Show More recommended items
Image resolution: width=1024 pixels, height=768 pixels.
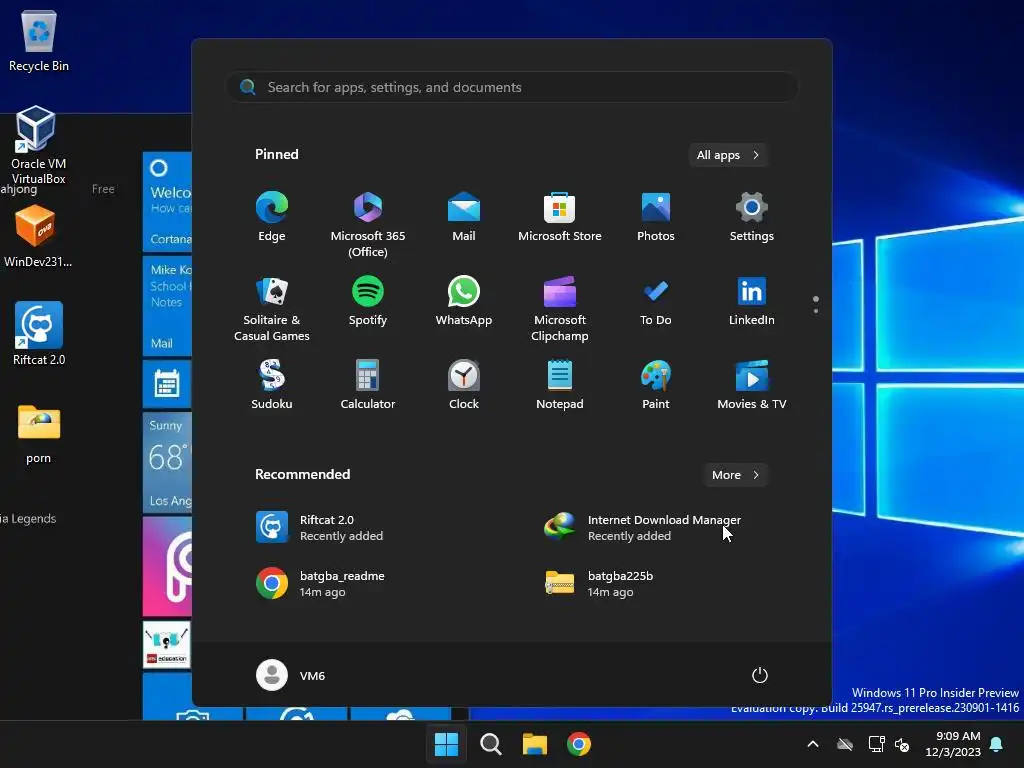(x=735, y=475)
